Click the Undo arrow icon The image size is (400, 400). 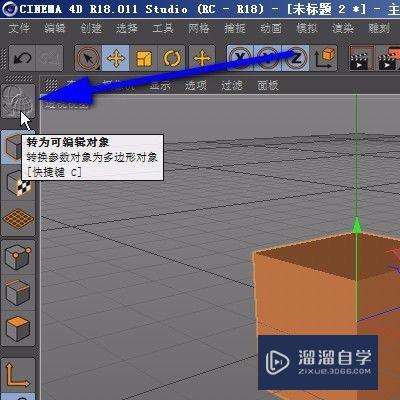(x=22, y=58)
